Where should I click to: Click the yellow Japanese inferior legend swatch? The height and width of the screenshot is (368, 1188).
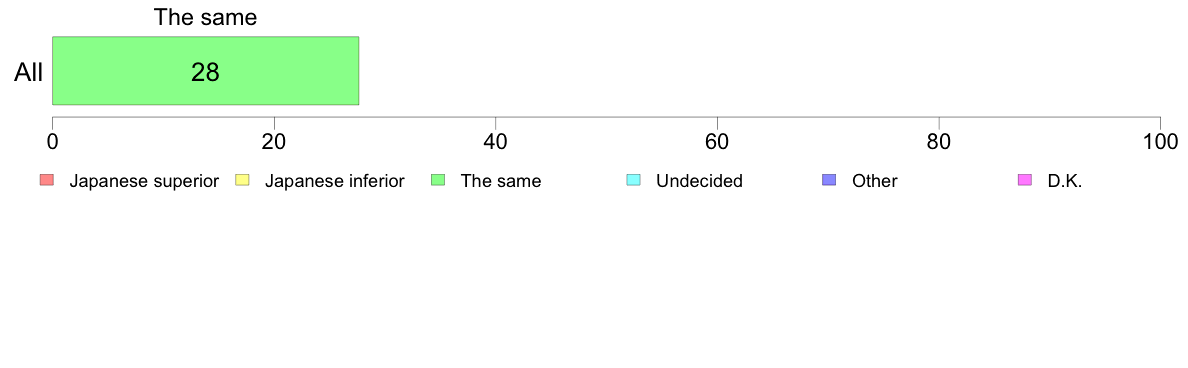[x=243, y=180]
